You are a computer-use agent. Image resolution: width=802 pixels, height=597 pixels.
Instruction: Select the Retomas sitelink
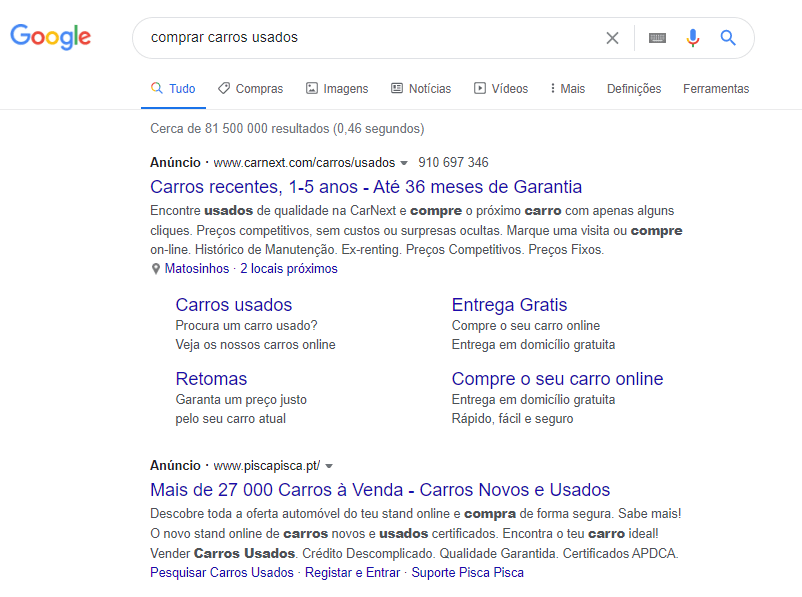click(x=211, y=379)
